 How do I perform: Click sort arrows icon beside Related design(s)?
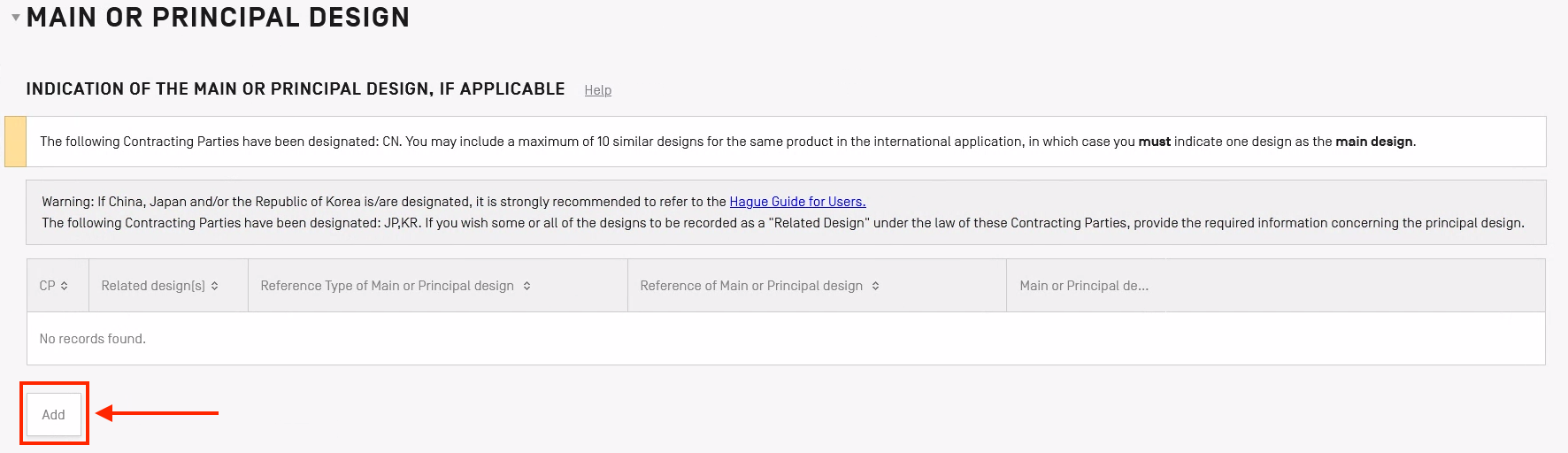215,286
